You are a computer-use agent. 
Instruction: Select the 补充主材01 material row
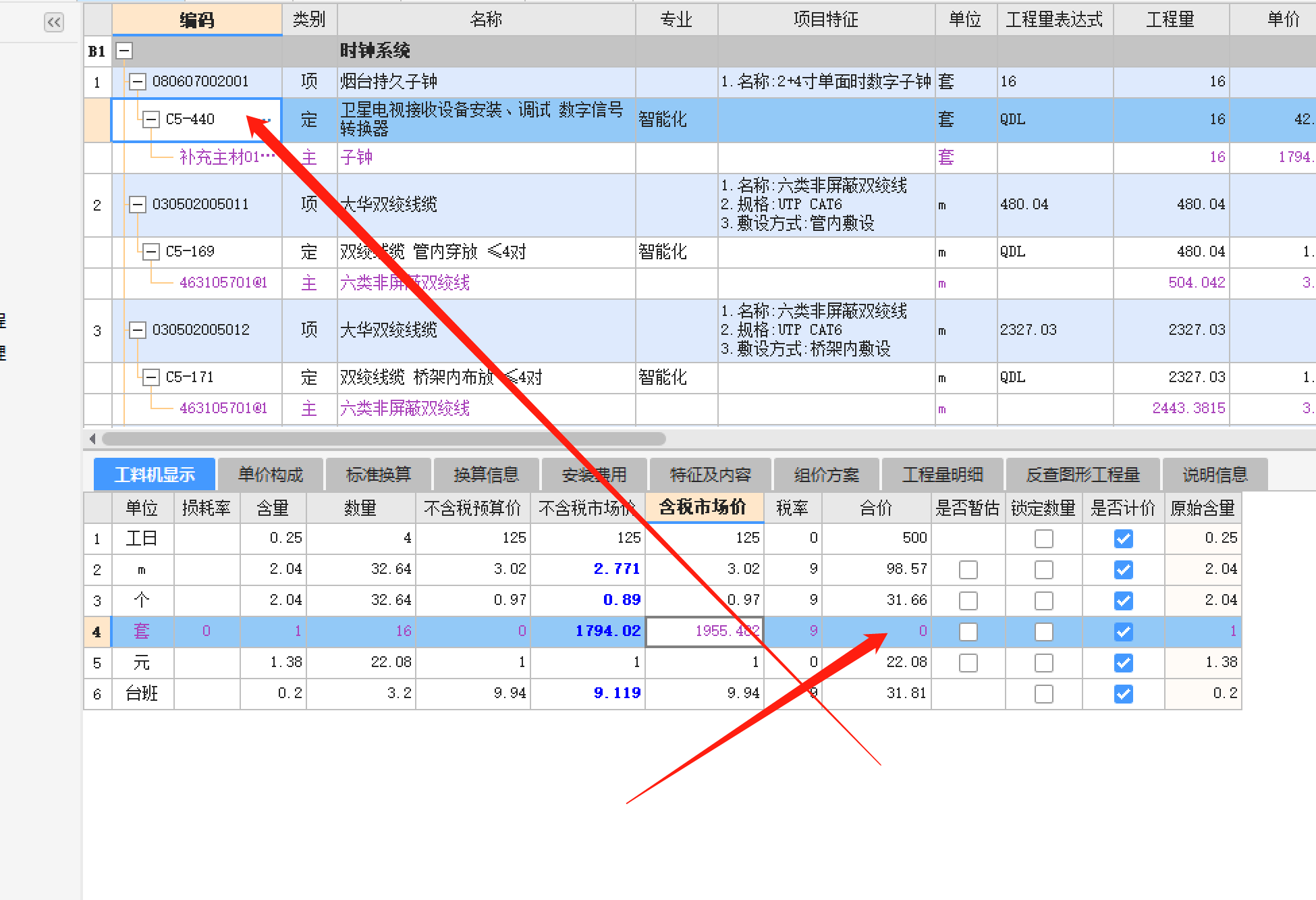point(228,157)
